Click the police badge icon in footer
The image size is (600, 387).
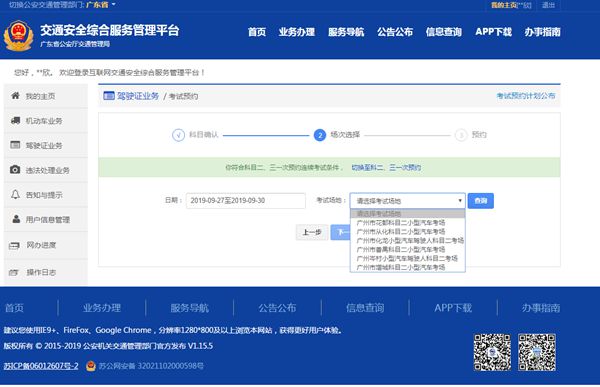(91, 366)
